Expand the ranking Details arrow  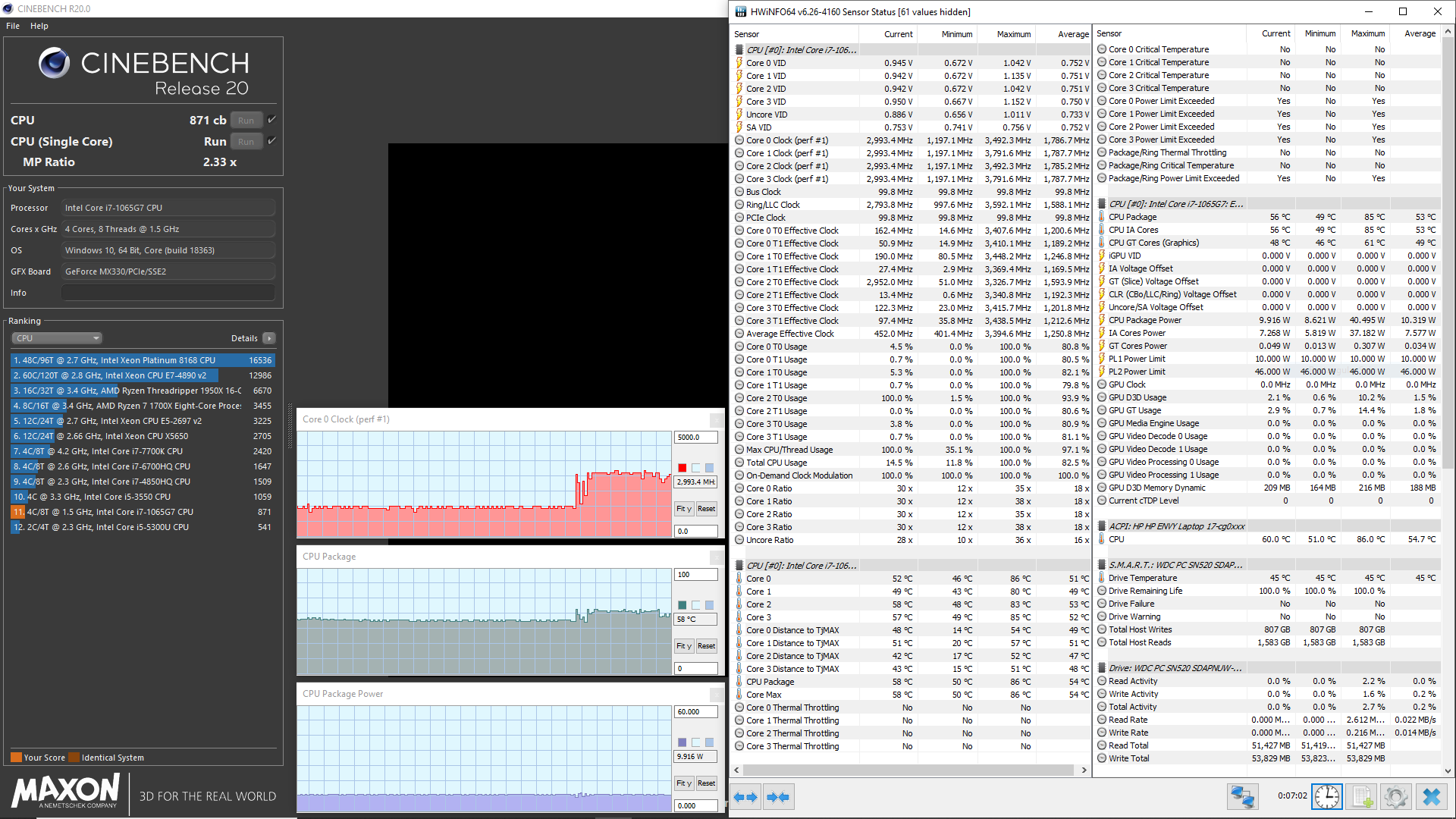[269, 338]
